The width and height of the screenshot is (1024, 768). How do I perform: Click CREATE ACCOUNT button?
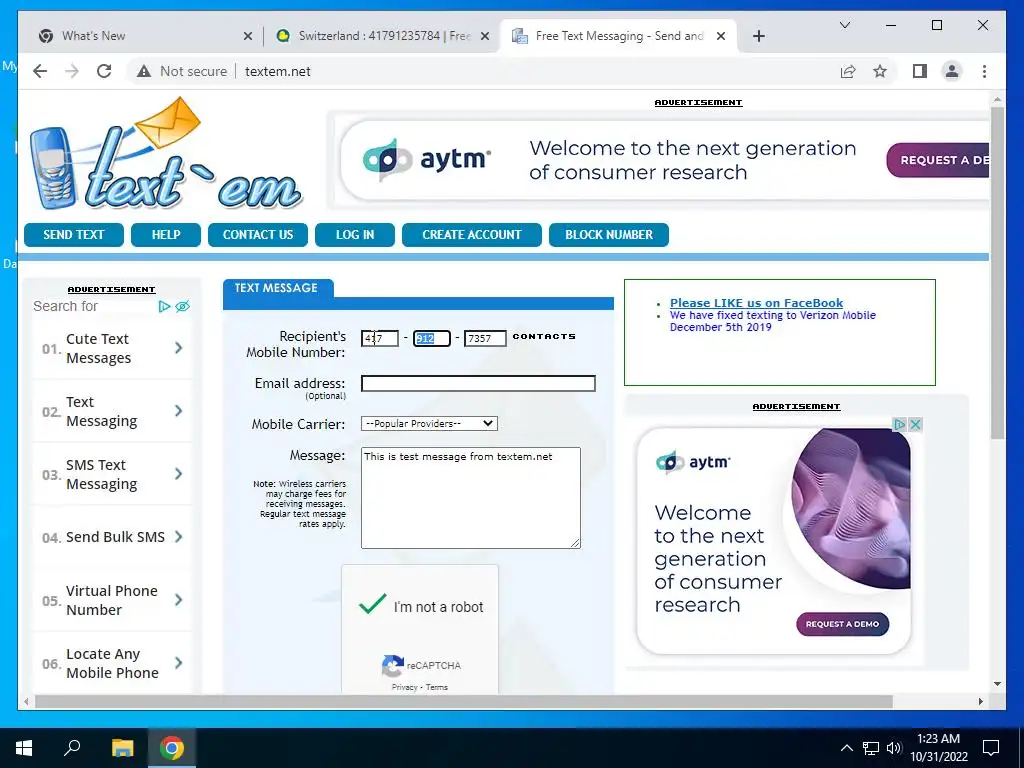[x=472, y=234]
